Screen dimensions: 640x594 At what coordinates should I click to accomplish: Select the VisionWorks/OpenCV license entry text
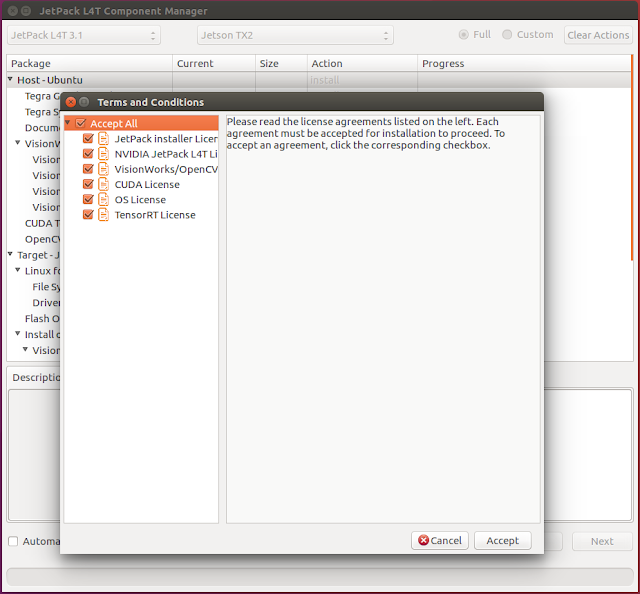click(166, 169)
